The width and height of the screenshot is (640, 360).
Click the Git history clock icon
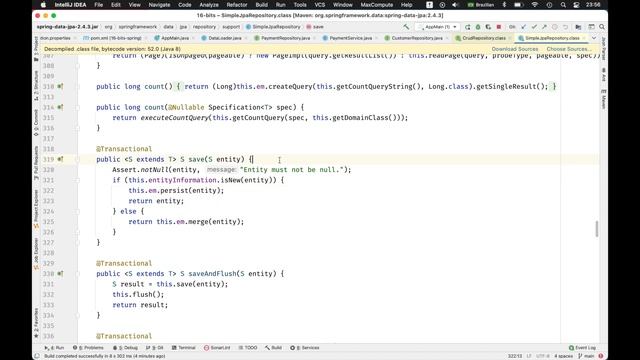(555, 27)
